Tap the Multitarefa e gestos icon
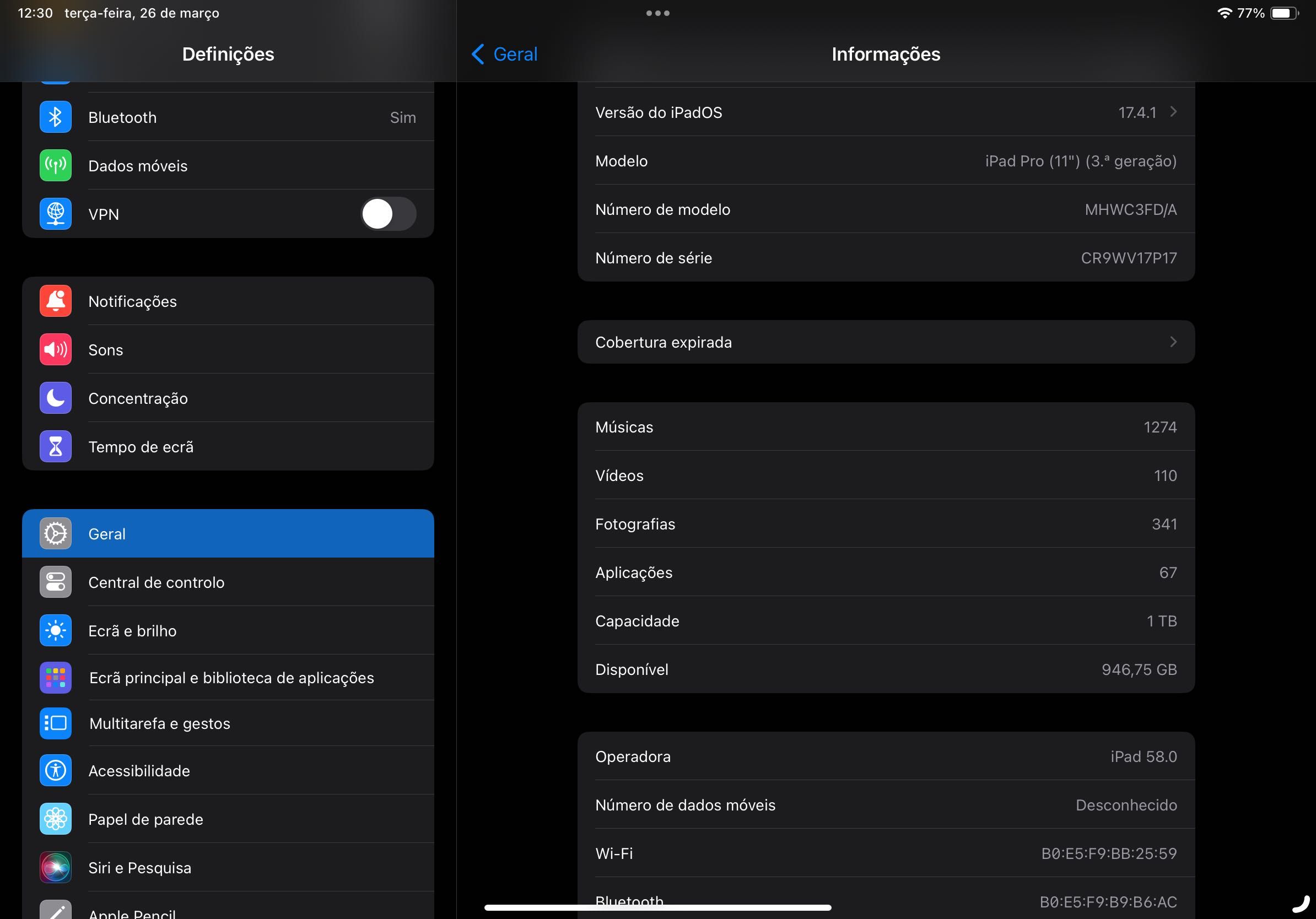The height and width of the screenshot is (919, 1316). point(56,723)
